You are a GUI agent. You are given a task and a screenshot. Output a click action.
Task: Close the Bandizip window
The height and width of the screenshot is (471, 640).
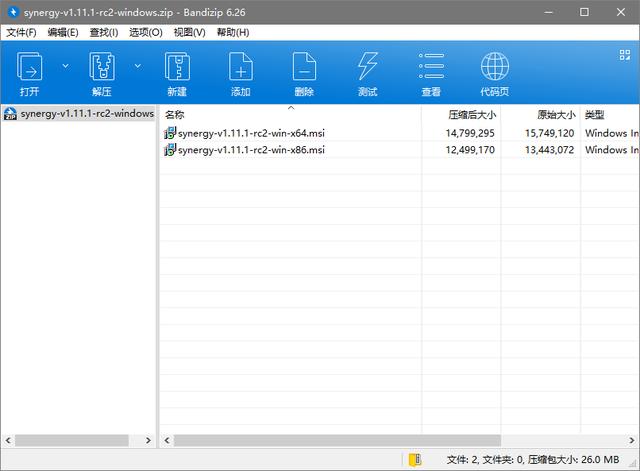pyautogui.click(x=620, y=12)
